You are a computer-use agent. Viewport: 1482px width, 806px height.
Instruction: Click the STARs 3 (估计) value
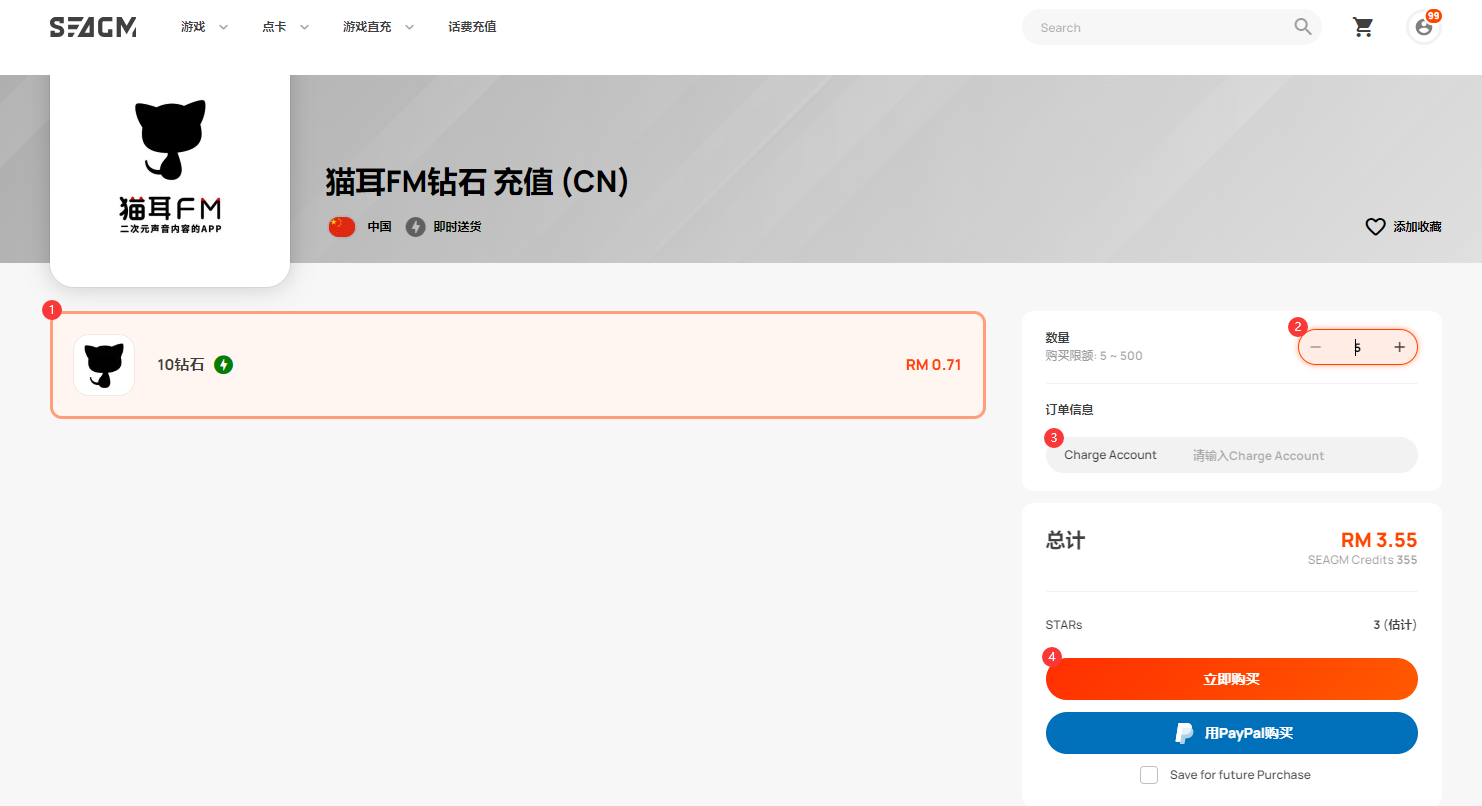tap(1395, 625)
